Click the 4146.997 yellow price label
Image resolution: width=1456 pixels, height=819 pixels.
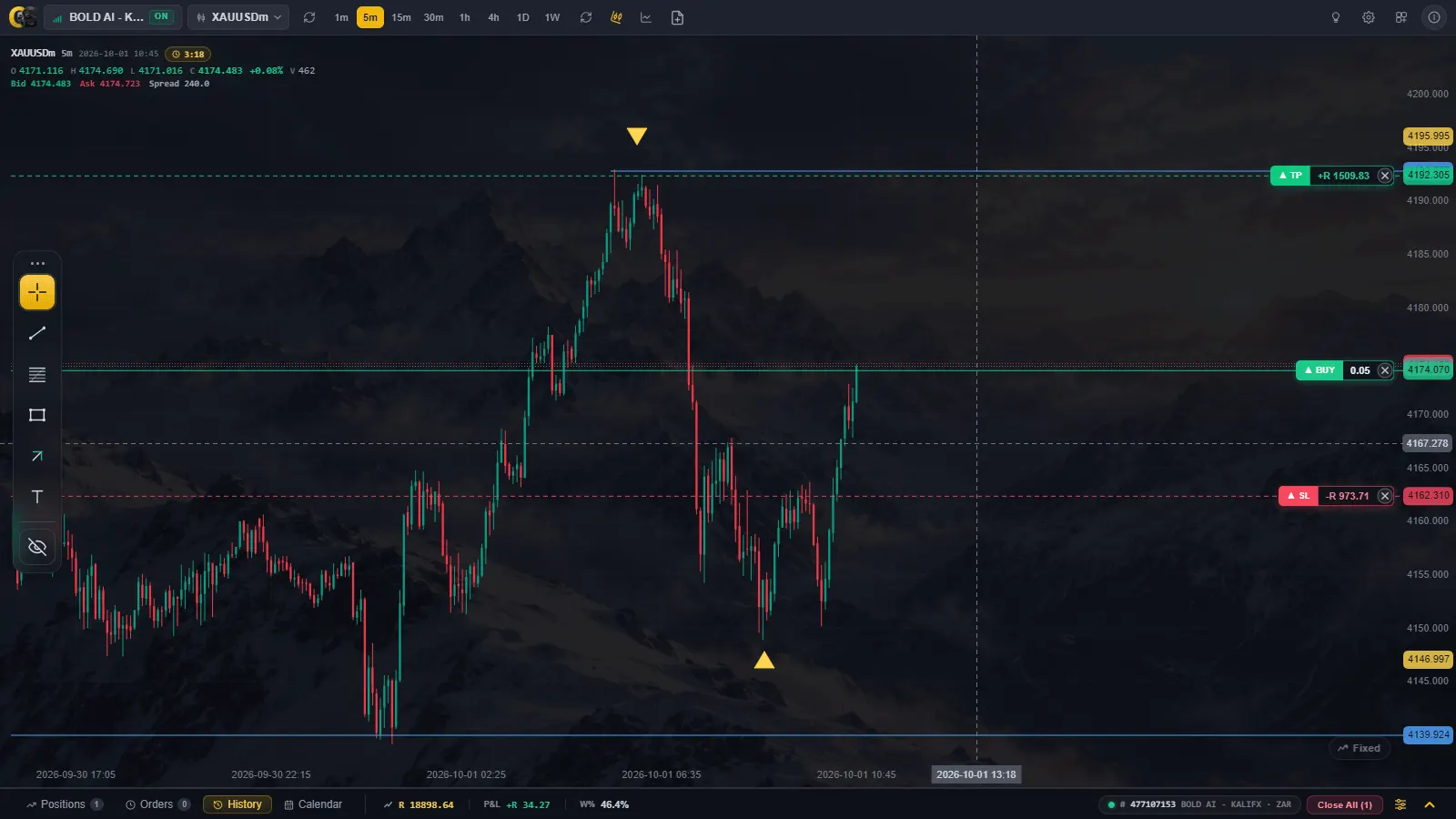pos(1429,659)
